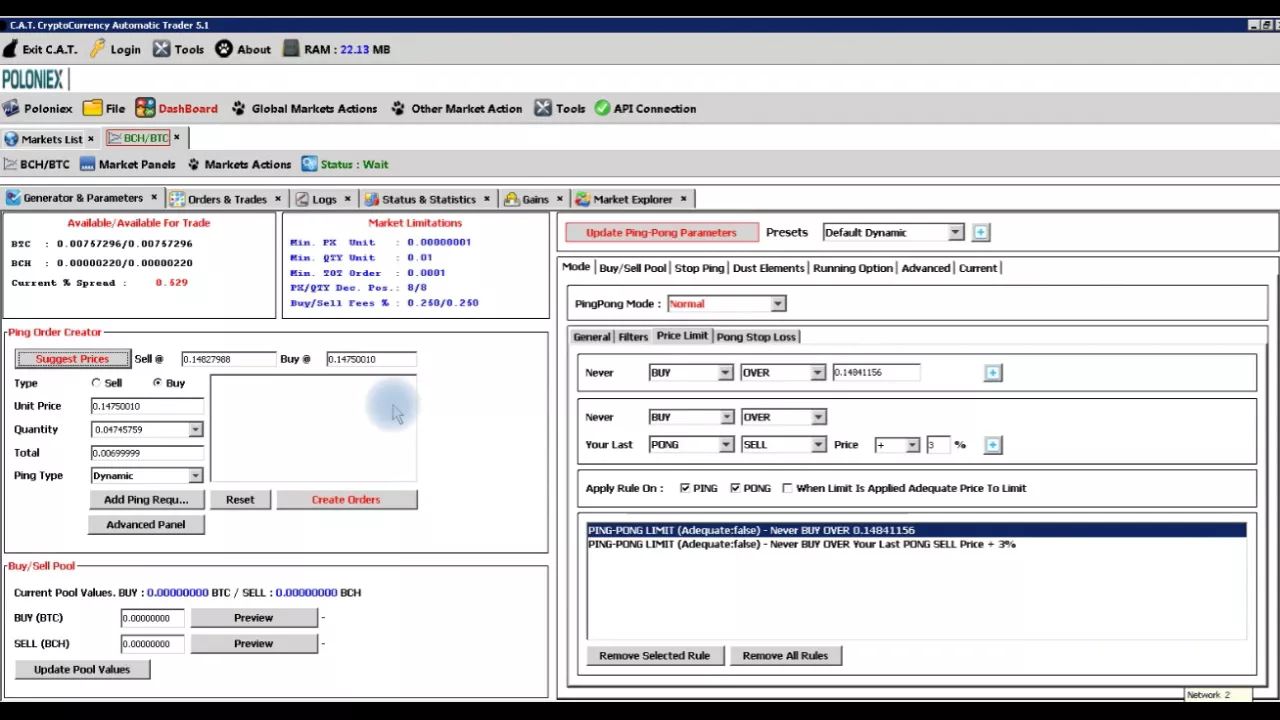Open About with the cat icon
The height and width of the screenshot is (720, 1280).
click(x=224, y=49)
